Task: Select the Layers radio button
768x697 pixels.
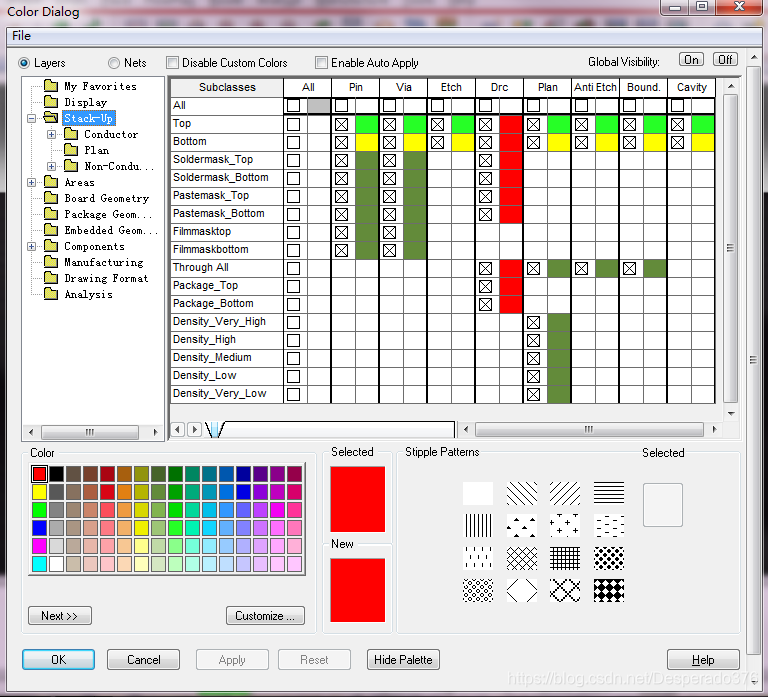Action: [24, 63]
